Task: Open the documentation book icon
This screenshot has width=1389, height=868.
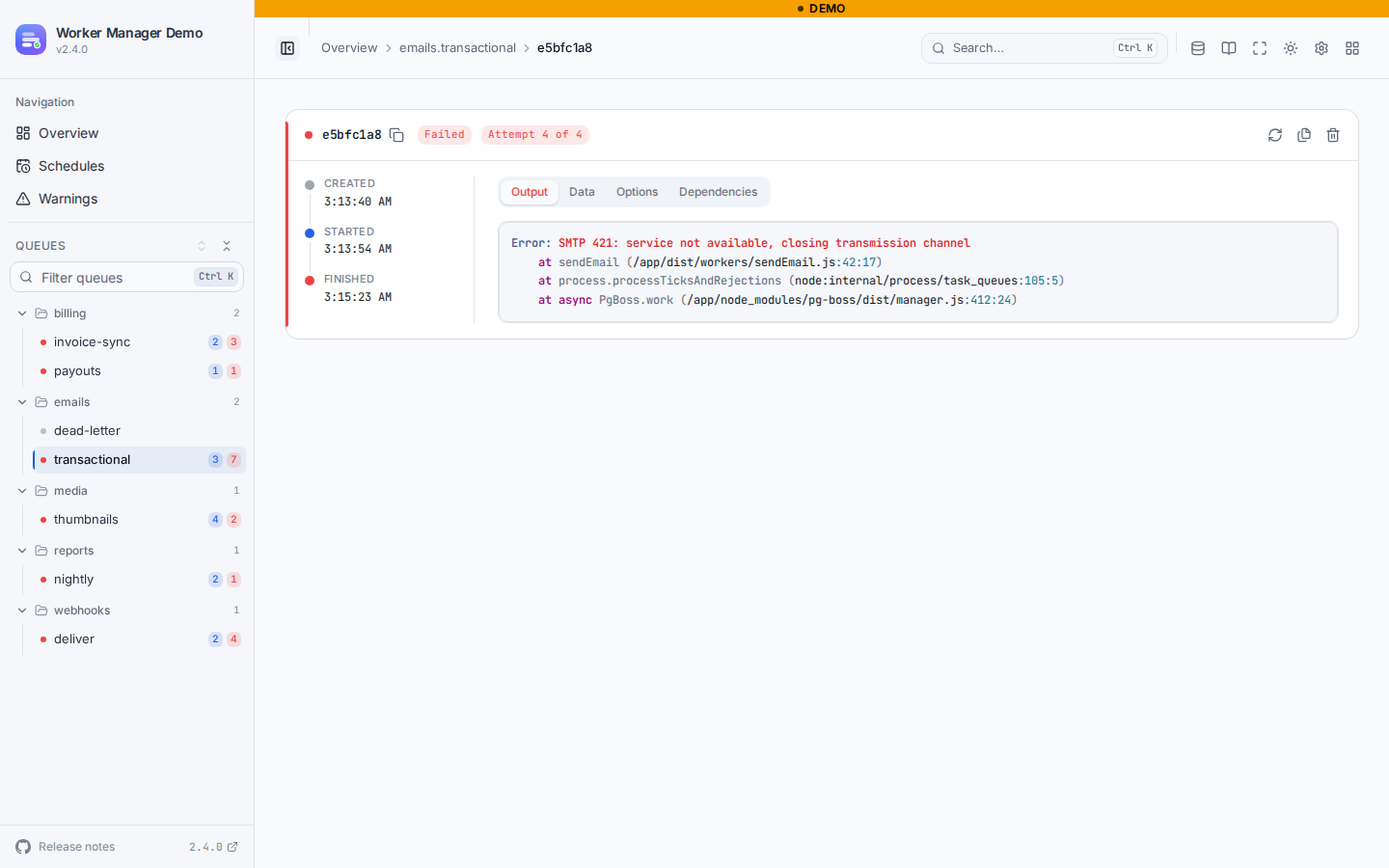Action: point(1229,48)
